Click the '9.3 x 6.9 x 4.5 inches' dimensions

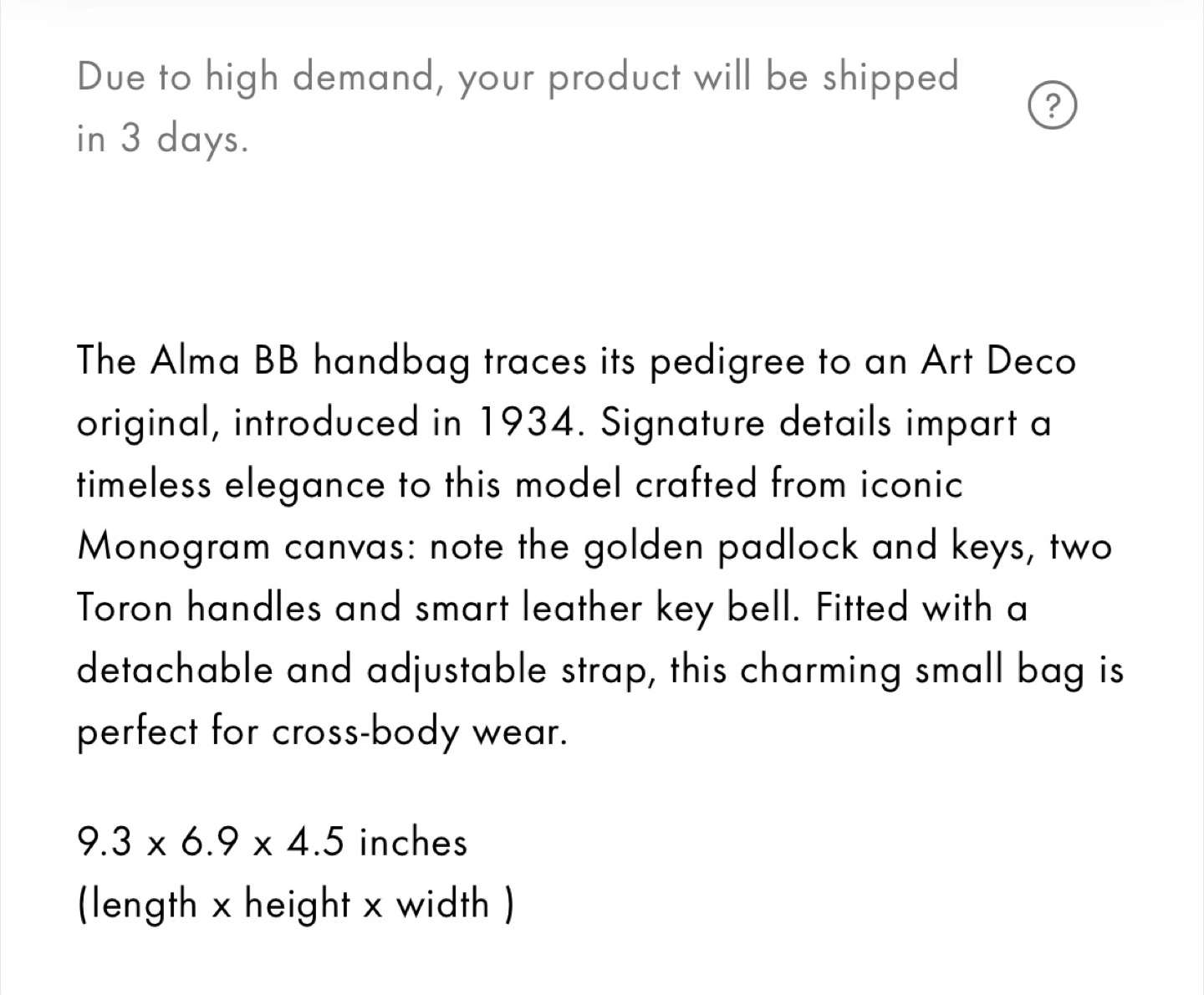pyautogui.click(x=272, y=842)
